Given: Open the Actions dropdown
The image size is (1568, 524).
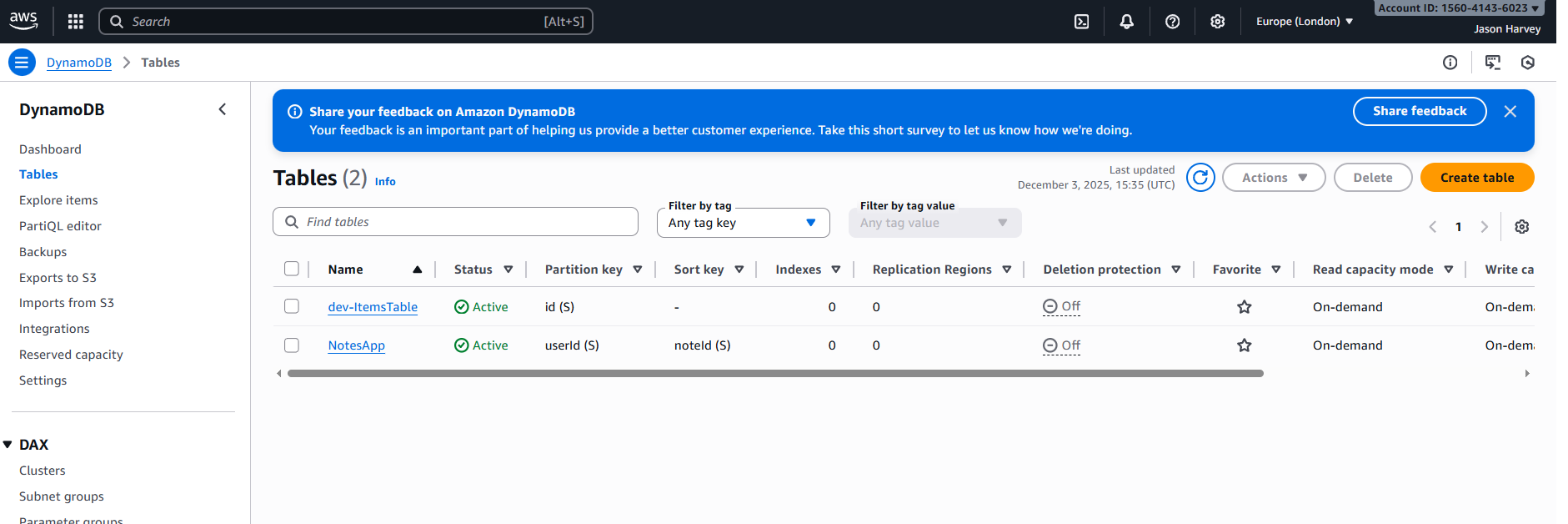Looking at the screenshot, I should coord(1273,178).
